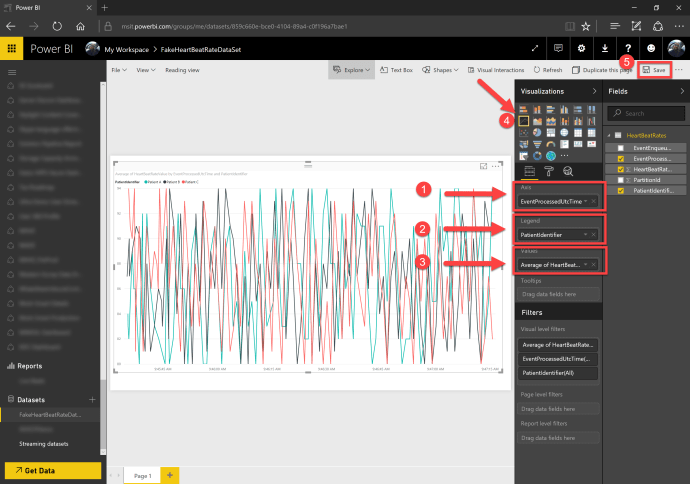This screenshot has height=484, width=690.
Task: Open the Shapes dropdown
Action: [x=440, y=70]
